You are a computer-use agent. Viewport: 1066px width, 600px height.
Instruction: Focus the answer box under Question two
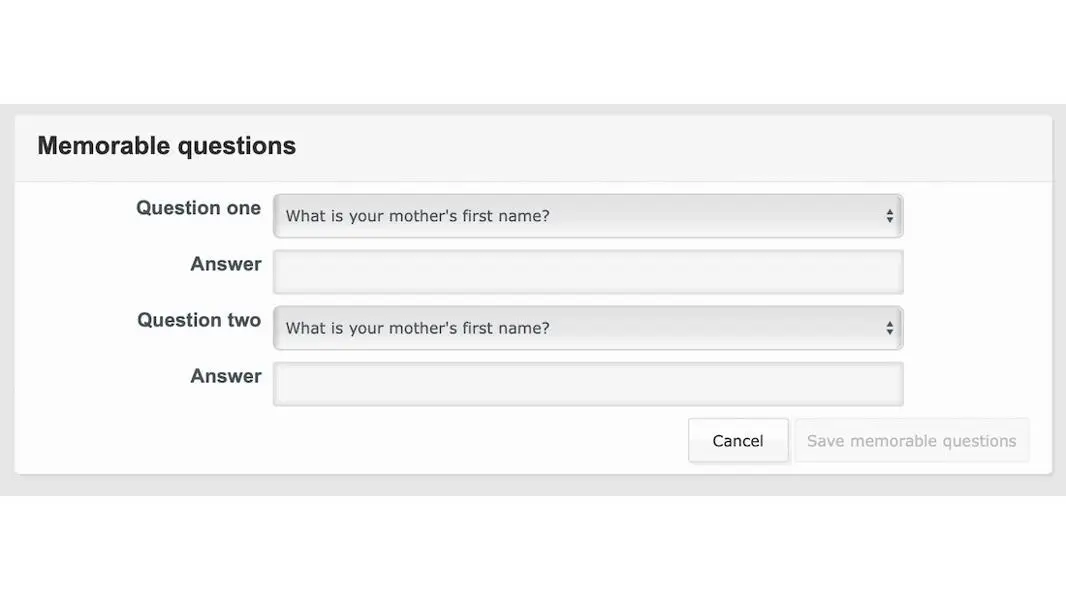588,383
